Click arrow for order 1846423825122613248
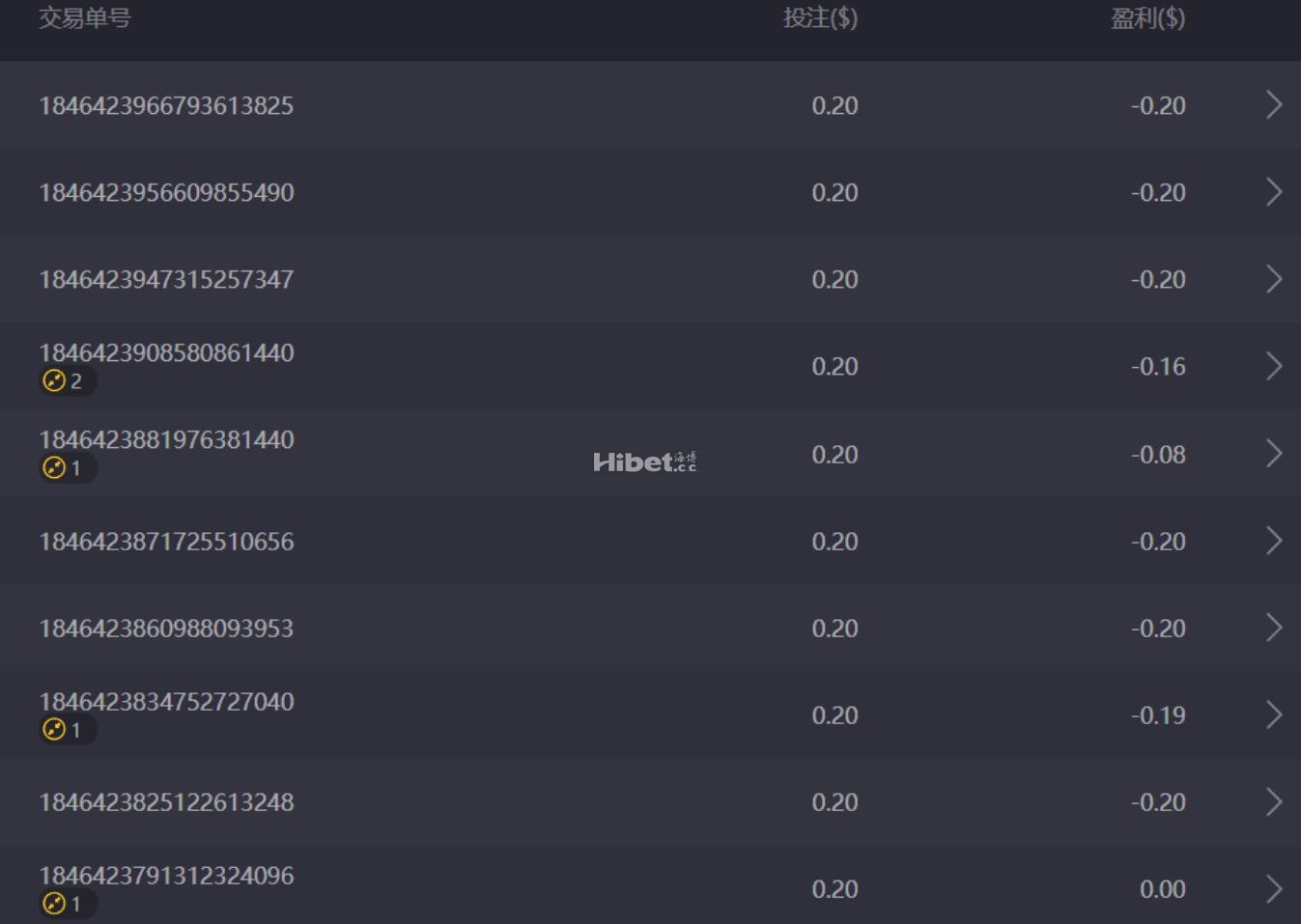The image size is (1301, 924). coord(1274,801)
